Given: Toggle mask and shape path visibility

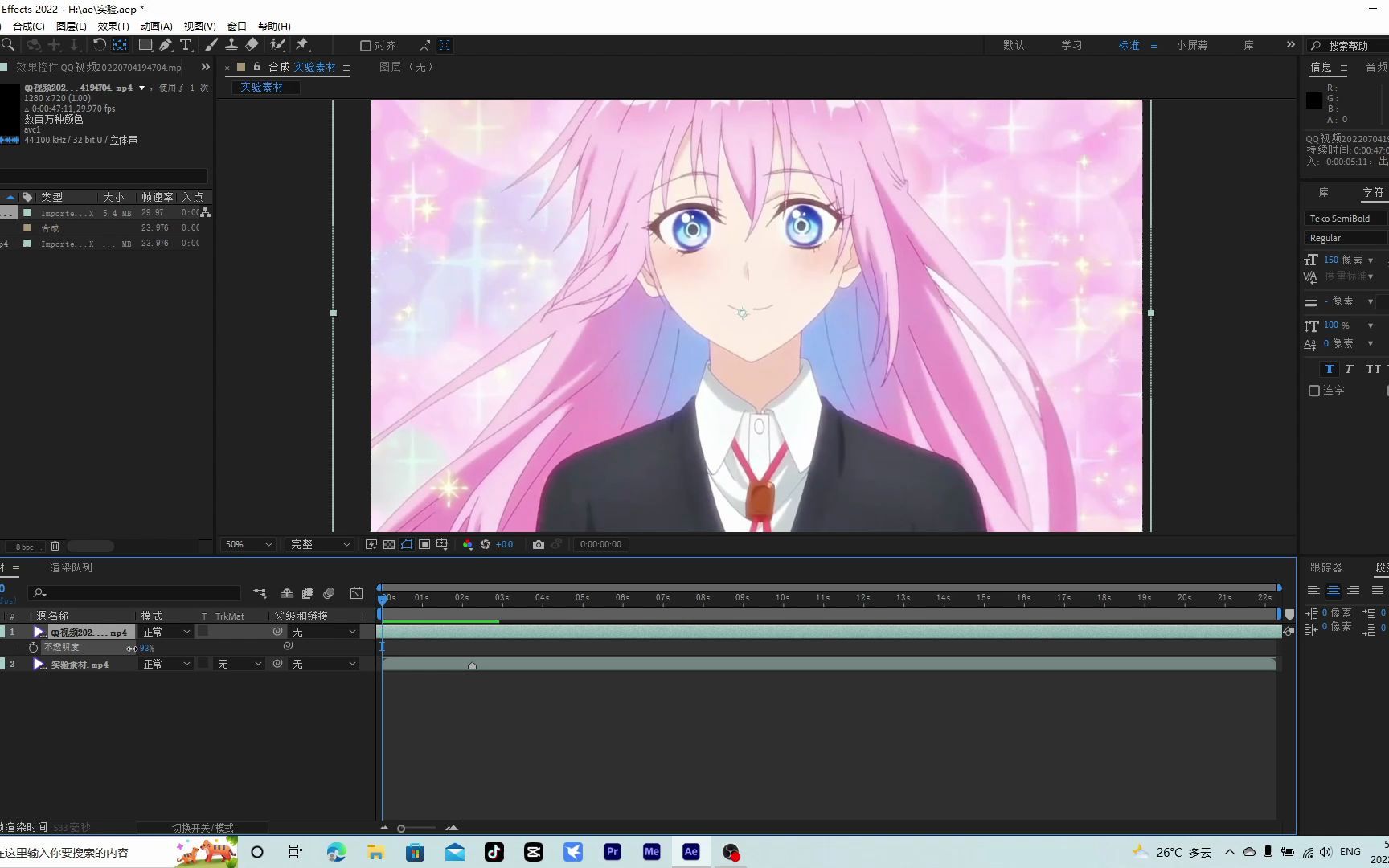Looking at the screenshot, I should click(x=407, y=544).
